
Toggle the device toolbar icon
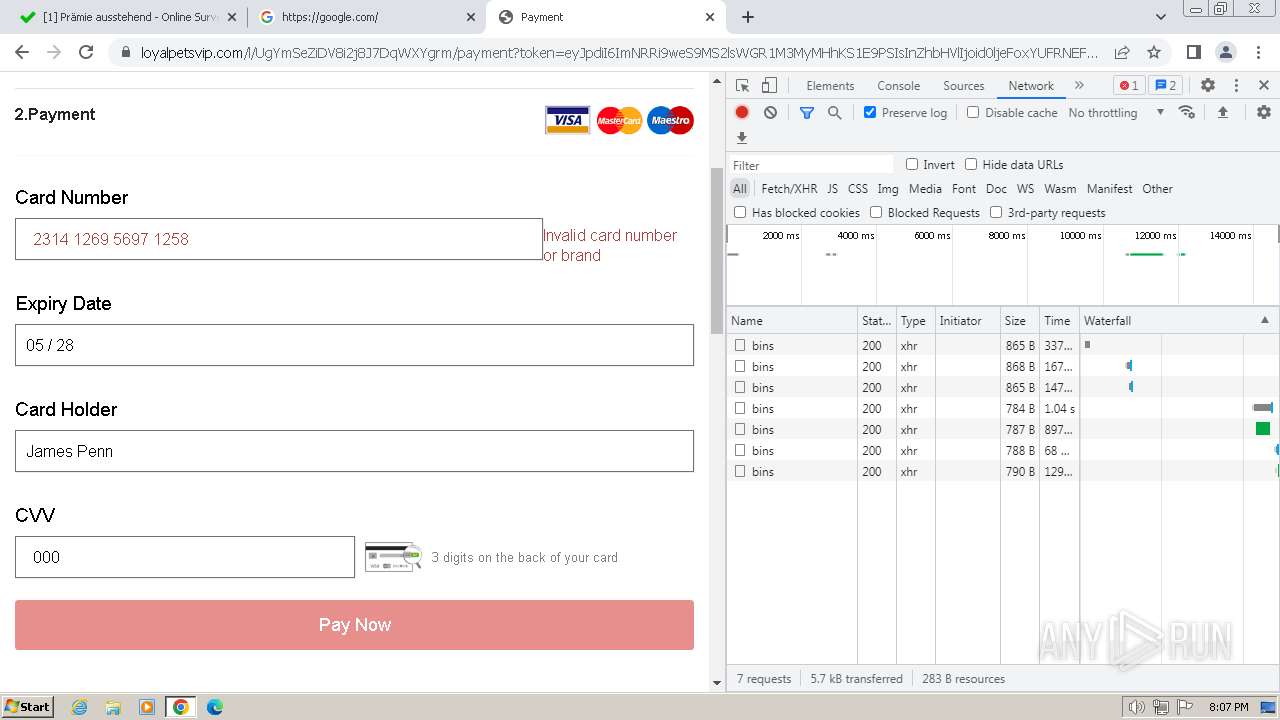tap(769, 86)
